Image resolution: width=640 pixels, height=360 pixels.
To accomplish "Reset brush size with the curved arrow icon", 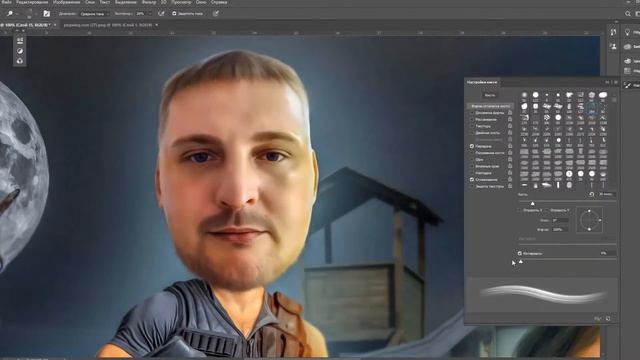I will [x=591, y=194].
